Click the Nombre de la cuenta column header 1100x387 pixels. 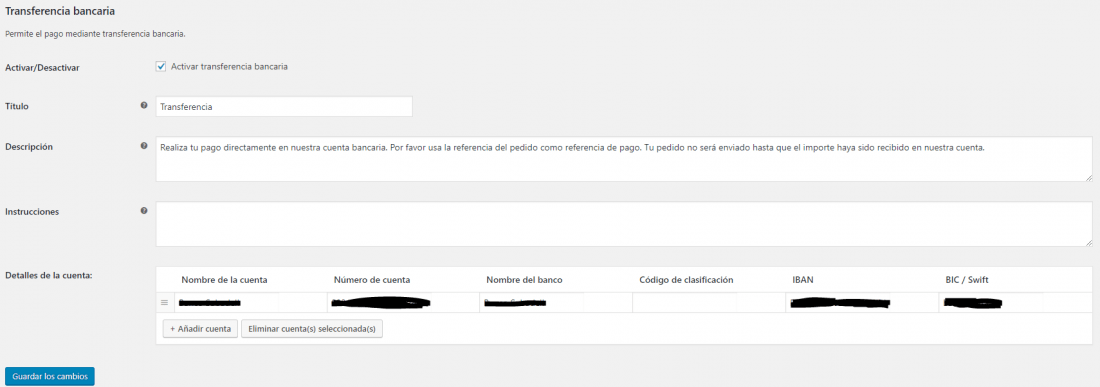tap(224, 280)
